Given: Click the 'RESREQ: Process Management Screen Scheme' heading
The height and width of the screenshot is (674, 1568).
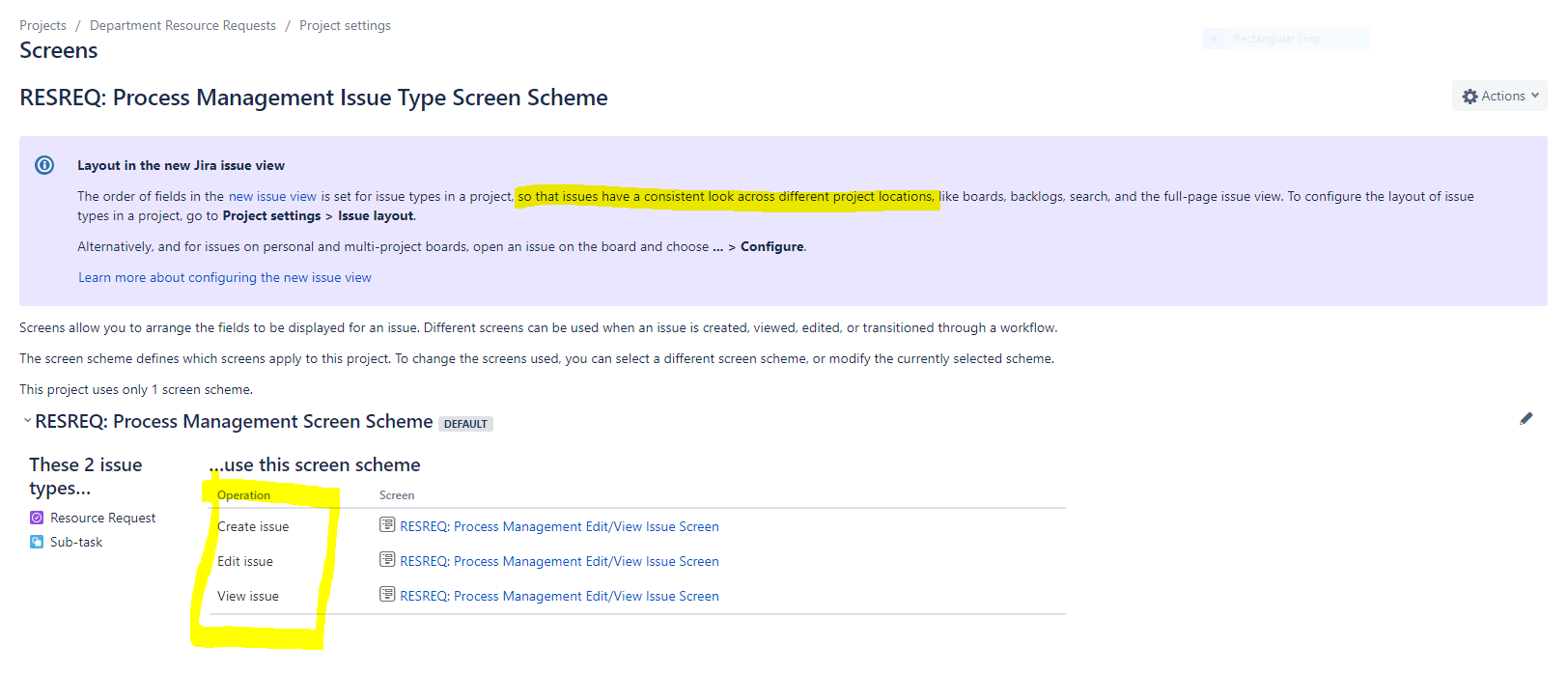Looking at the screenshot, I should pyautogui.click(x=234, y=421).
